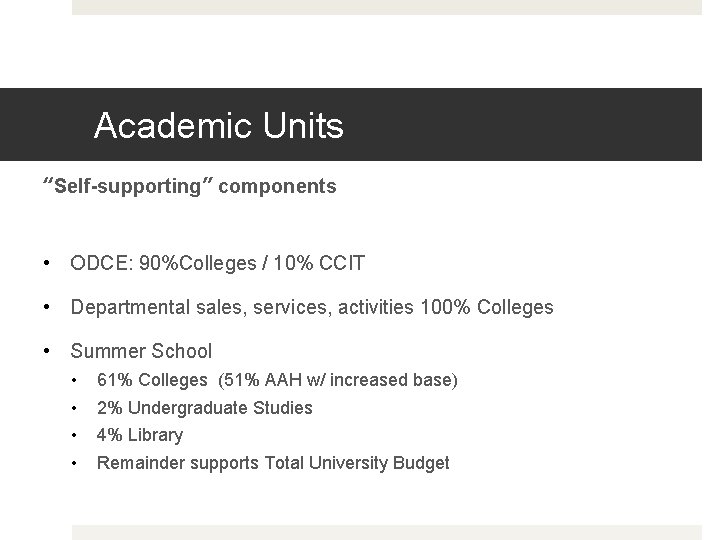This screenshot has width=720, height=540.
Task: Click Remainder supports Total University Budget
Action: click(273, 463)
